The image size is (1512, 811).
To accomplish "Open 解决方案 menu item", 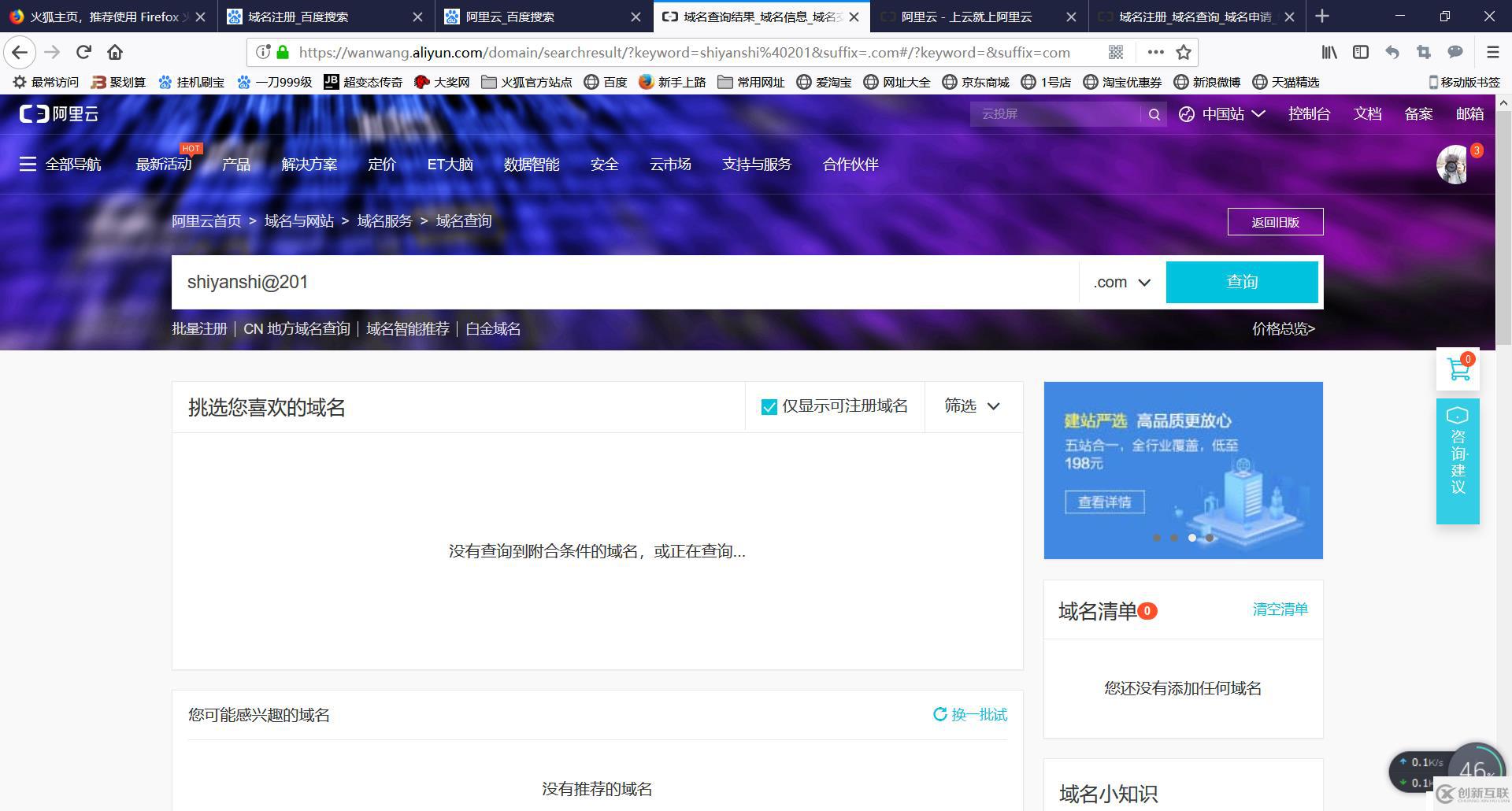I will (309, 164).
